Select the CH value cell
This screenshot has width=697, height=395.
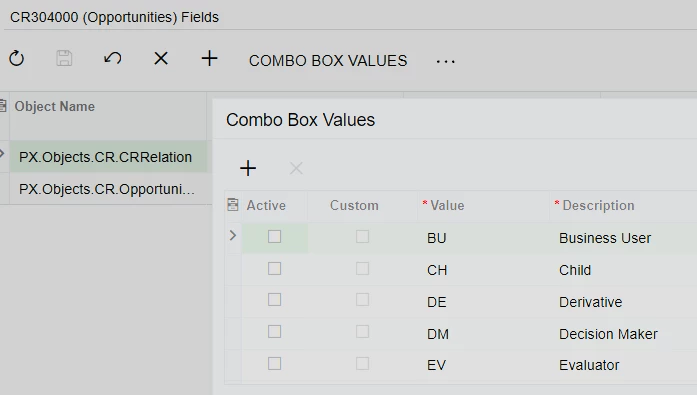(x=484, y=270)
